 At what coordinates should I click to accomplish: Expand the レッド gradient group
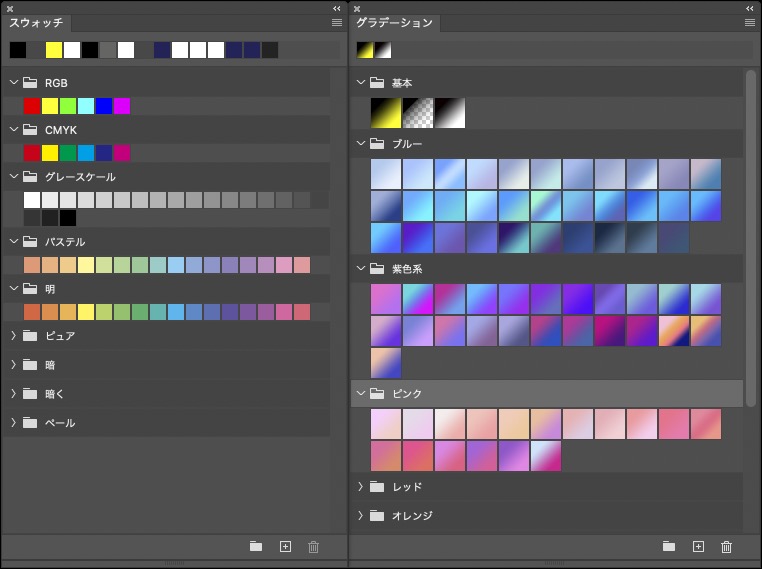(360, 486)
